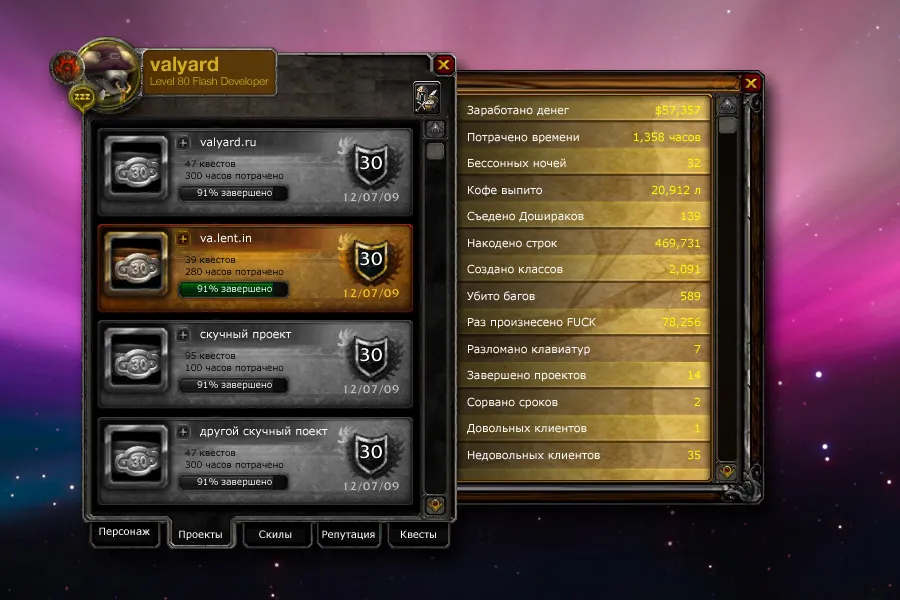Click the red faction emblem beside the portrait
The height and width of the screenshot is (600, 900).
[x=66, y=67]
